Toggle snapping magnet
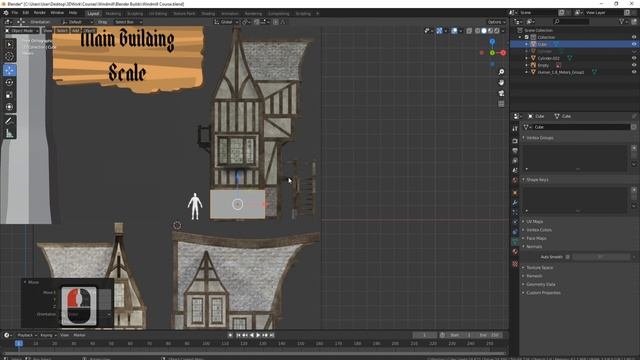This screenshot has width=640, height=360. 256,22
